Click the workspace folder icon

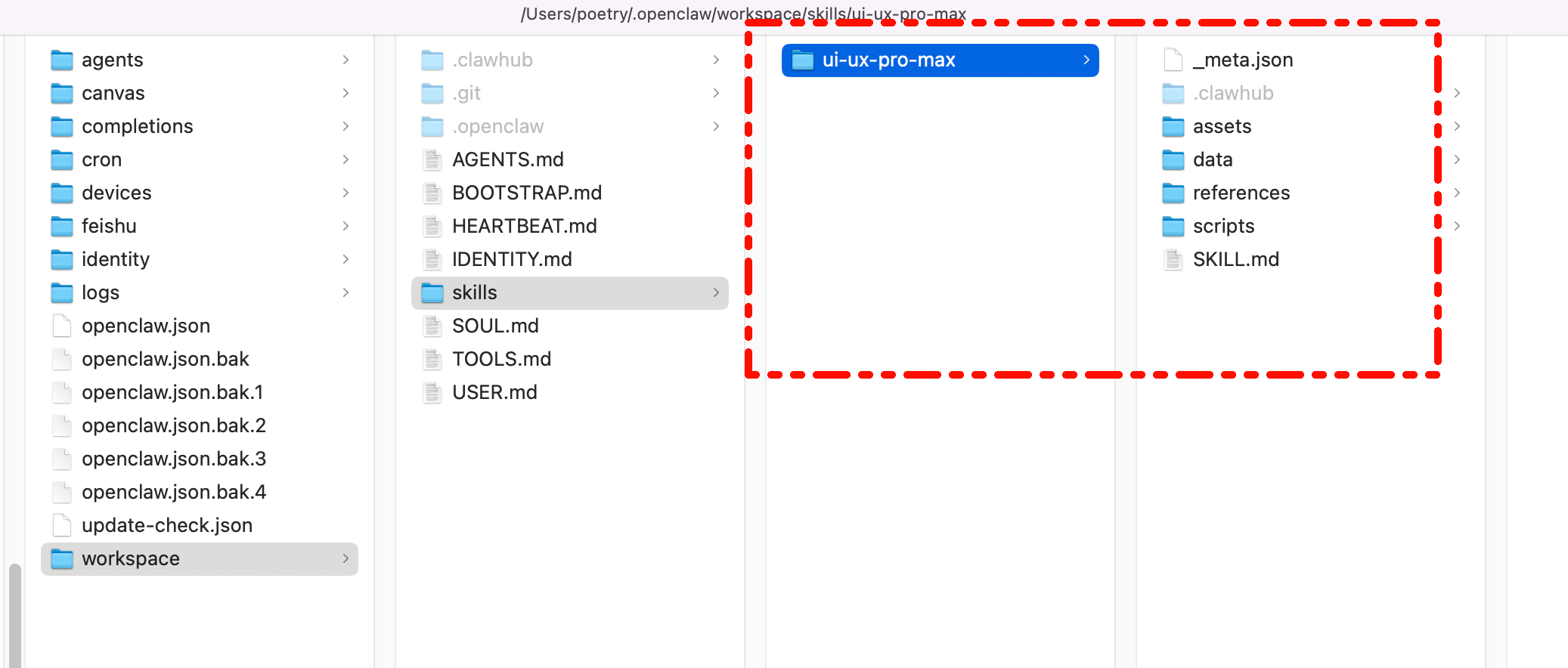pyautogui.click(x=62, y=558)
